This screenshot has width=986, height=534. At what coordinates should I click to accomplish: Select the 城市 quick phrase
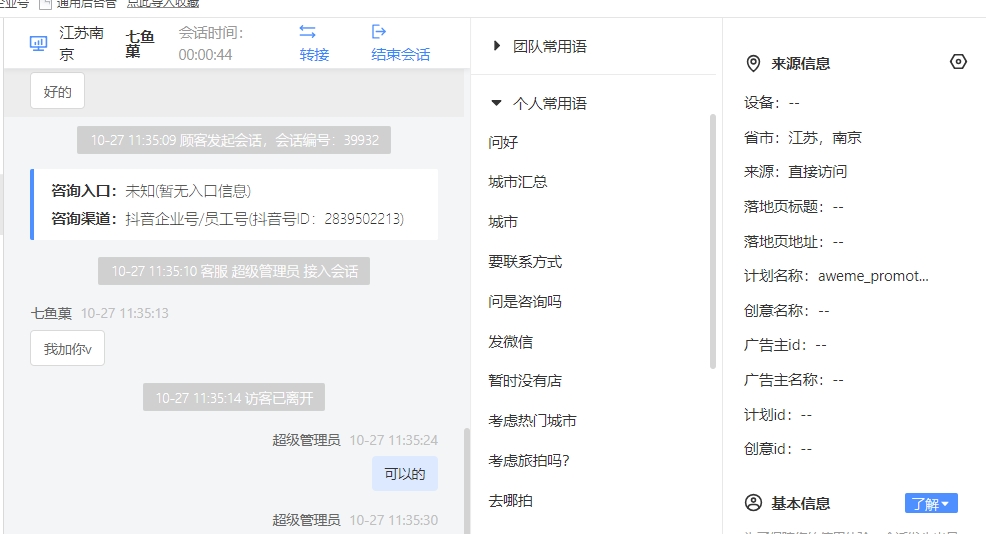503,222
